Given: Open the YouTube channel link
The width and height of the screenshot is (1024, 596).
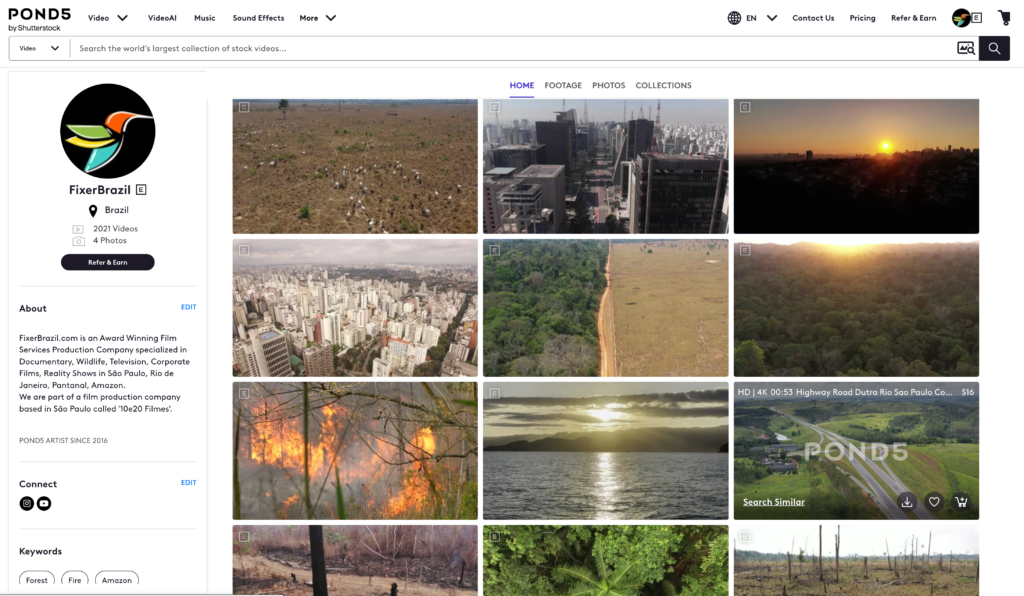Looking at the screenshot, I should coord(44,503).
